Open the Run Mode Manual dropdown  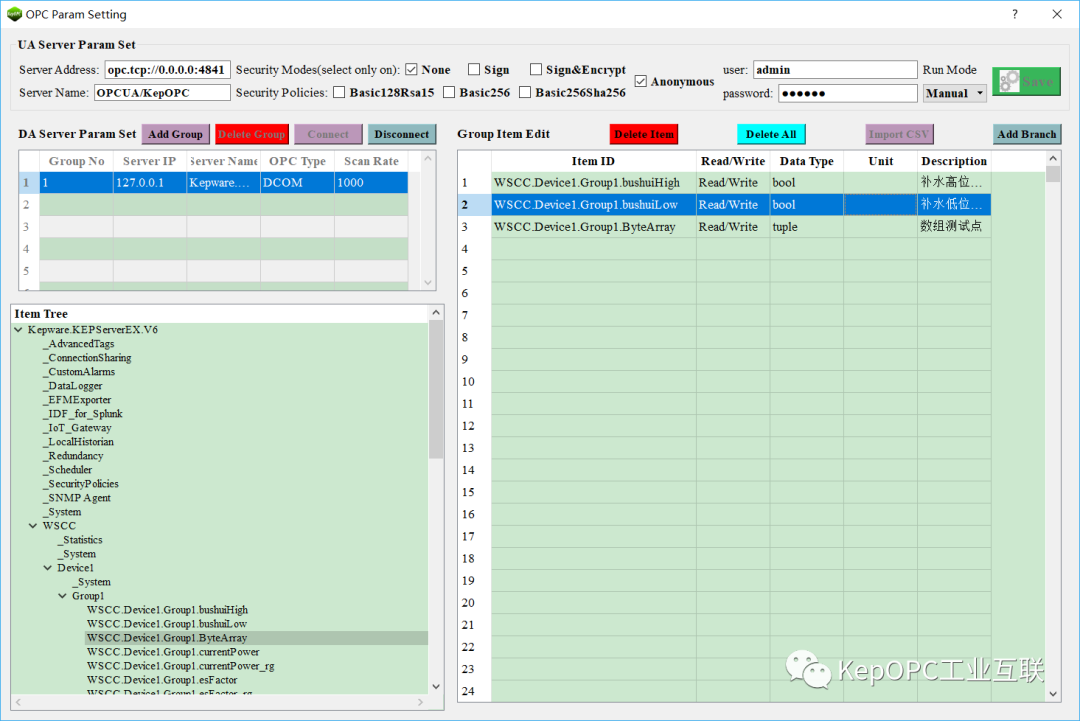tap(954, 93)
